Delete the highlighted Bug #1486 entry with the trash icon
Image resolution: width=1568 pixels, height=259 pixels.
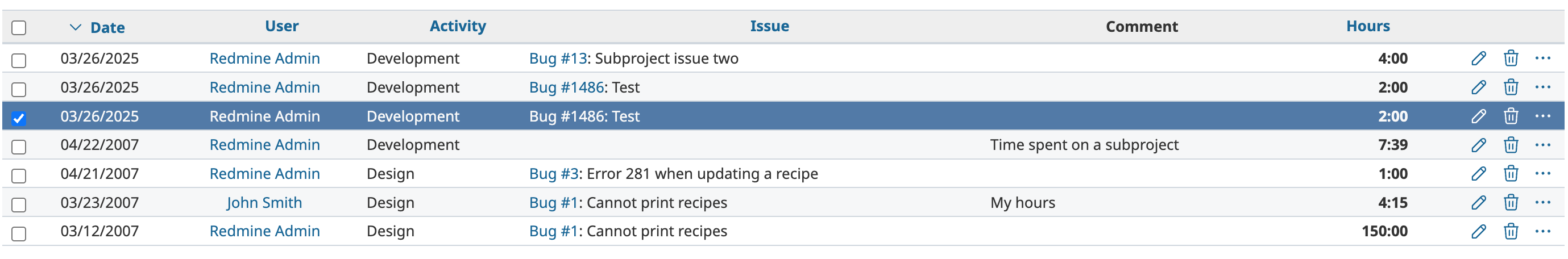[x=1510, y=116]
